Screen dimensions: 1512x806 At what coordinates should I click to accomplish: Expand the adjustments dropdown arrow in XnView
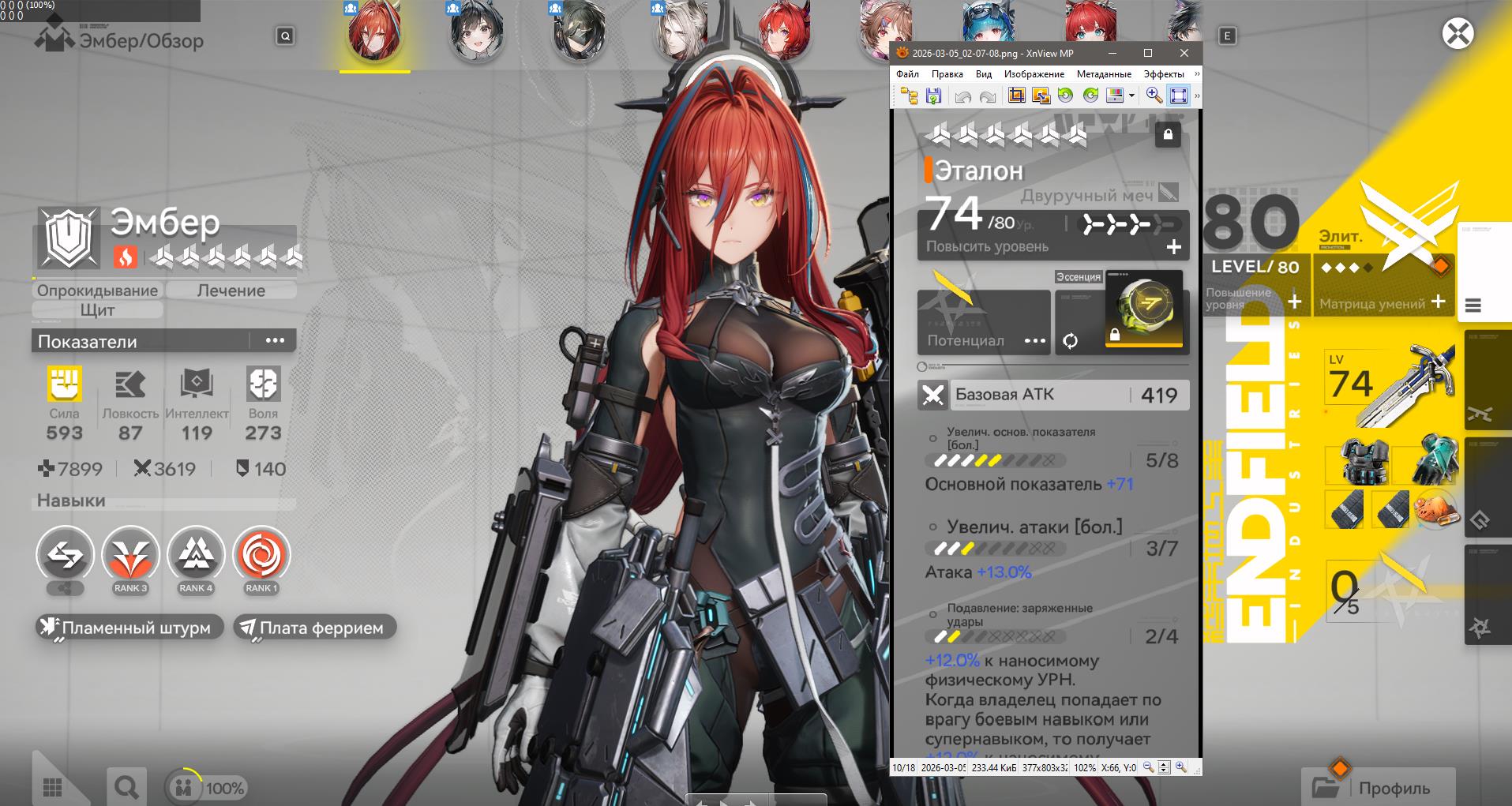coord(1131,96)
